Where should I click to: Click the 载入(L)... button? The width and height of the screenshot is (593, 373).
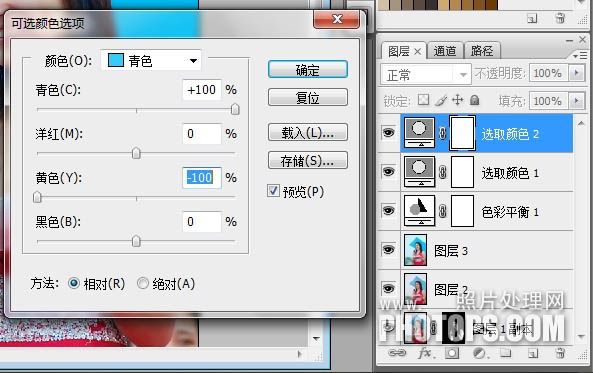click(307, 132)
